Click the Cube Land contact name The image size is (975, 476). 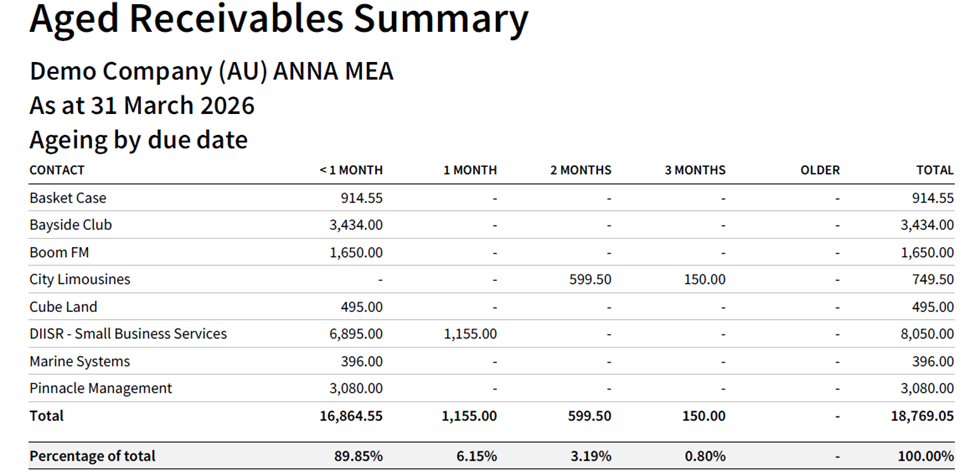pos(63,307)
